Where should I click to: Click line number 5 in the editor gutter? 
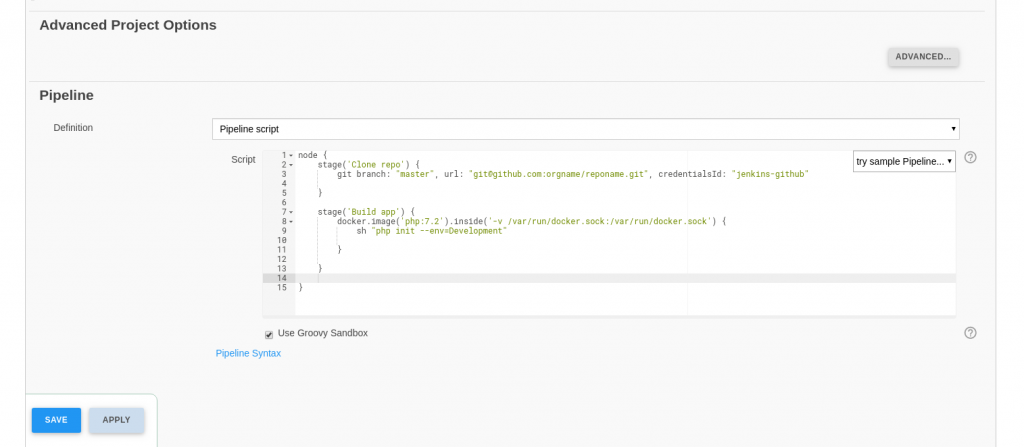284,193
